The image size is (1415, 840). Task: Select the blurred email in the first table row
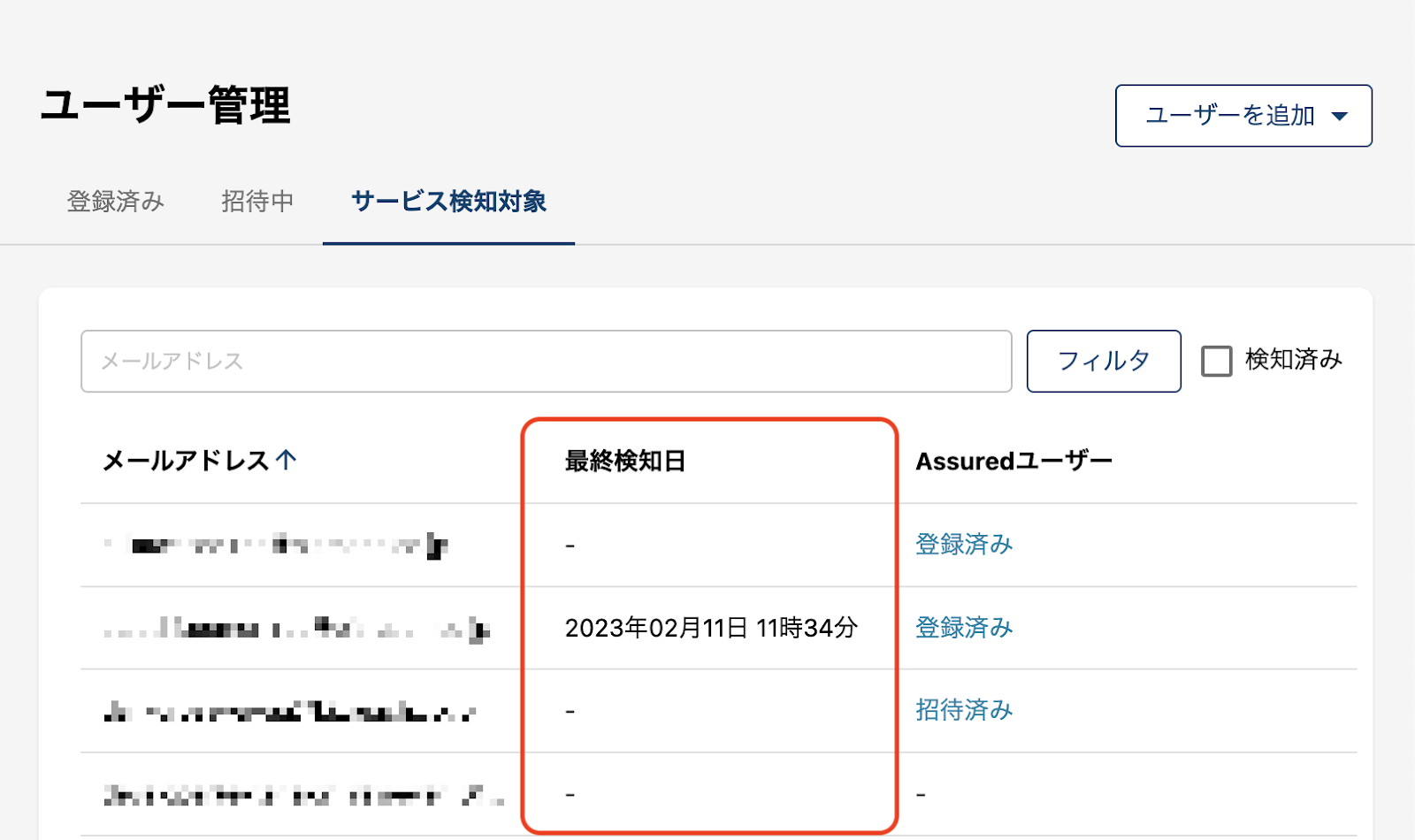click(x=276, y=545)
